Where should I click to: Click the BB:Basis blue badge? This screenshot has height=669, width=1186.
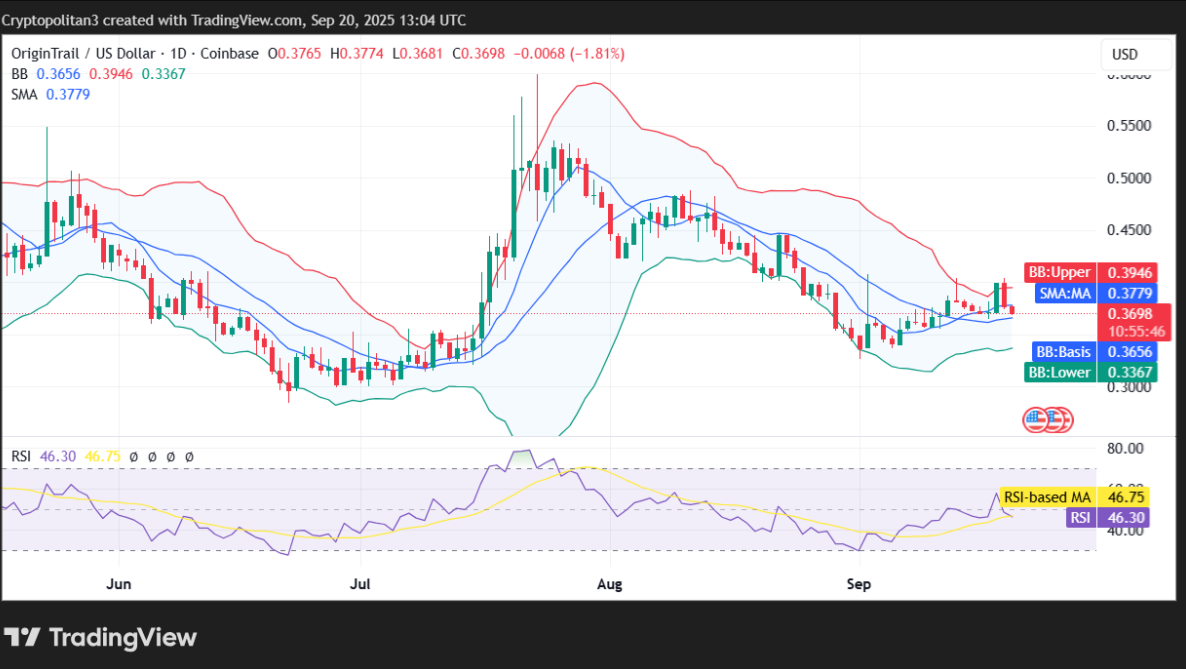click(x=1062, y=351)
